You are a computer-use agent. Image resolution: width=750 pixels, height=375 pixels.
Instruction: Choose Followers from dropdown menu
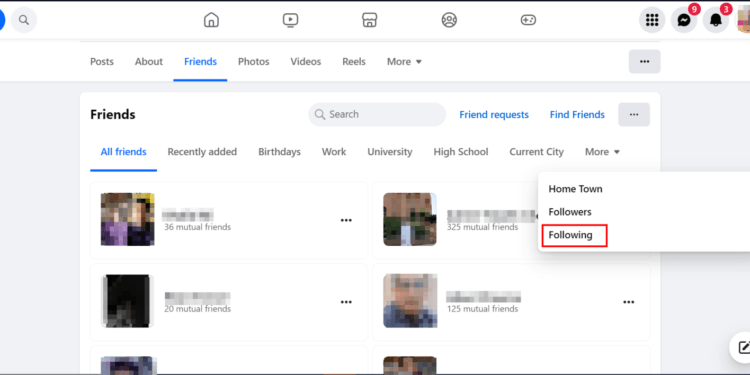570,212
